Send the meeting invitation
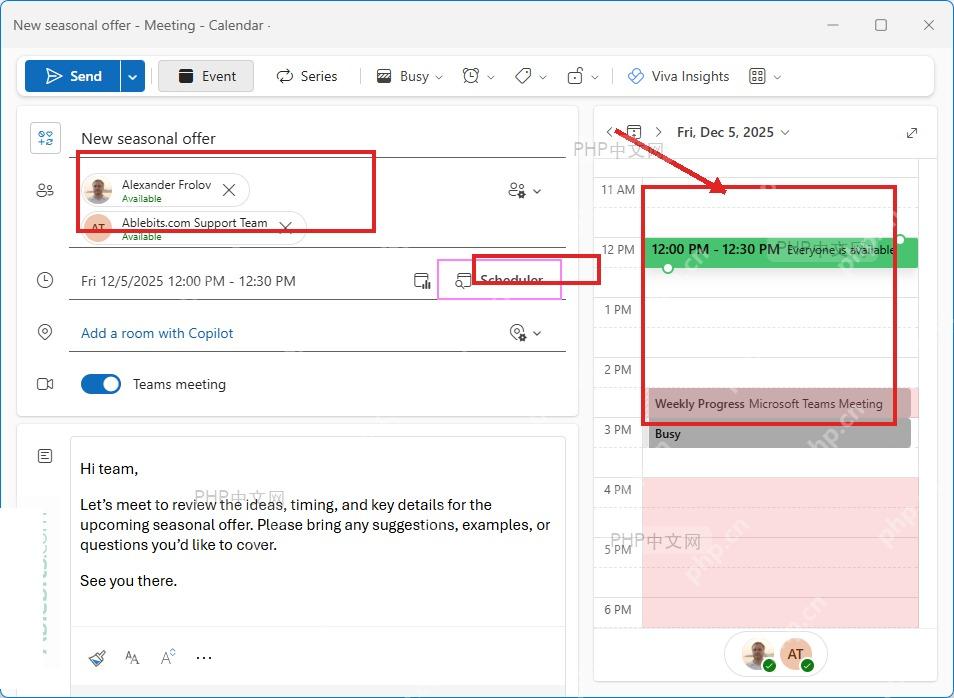954x698 pixels. [72, 76]
